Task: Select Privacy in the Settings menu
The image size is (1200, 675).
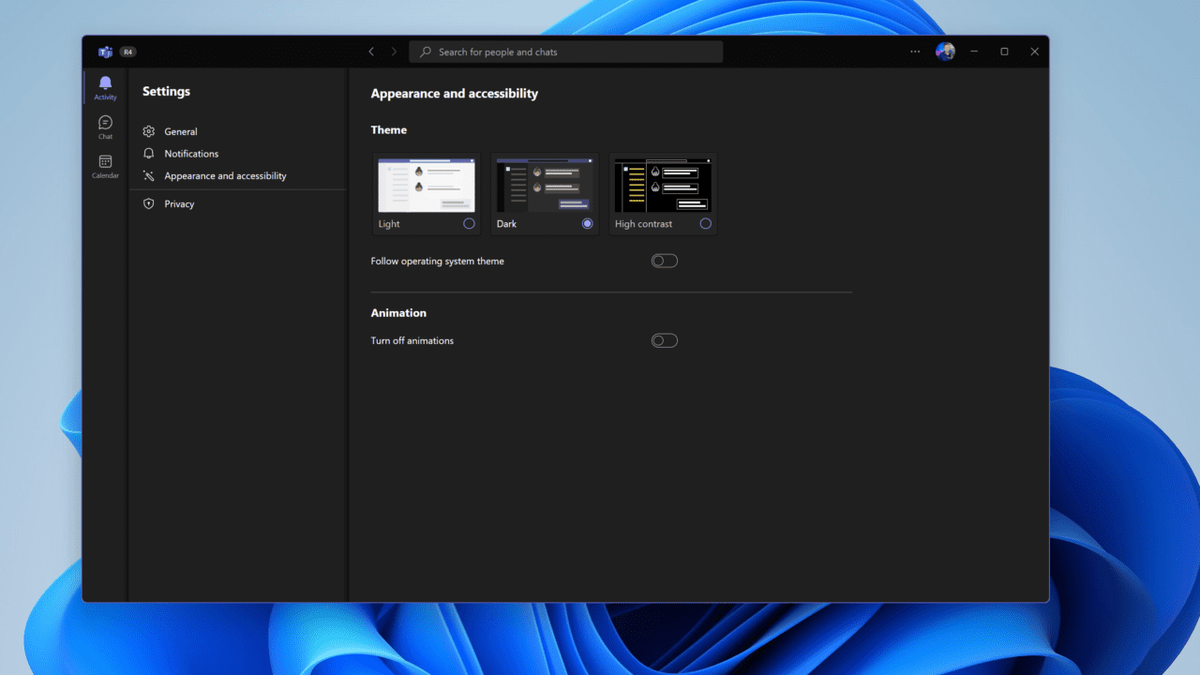Action: click(x=179, y=203)
